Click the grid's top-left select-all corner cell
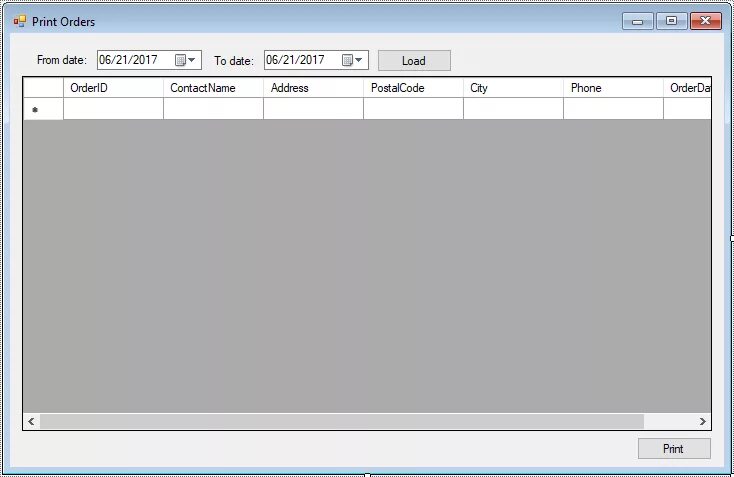Screen dimensions: 734x477 [44, 88]
